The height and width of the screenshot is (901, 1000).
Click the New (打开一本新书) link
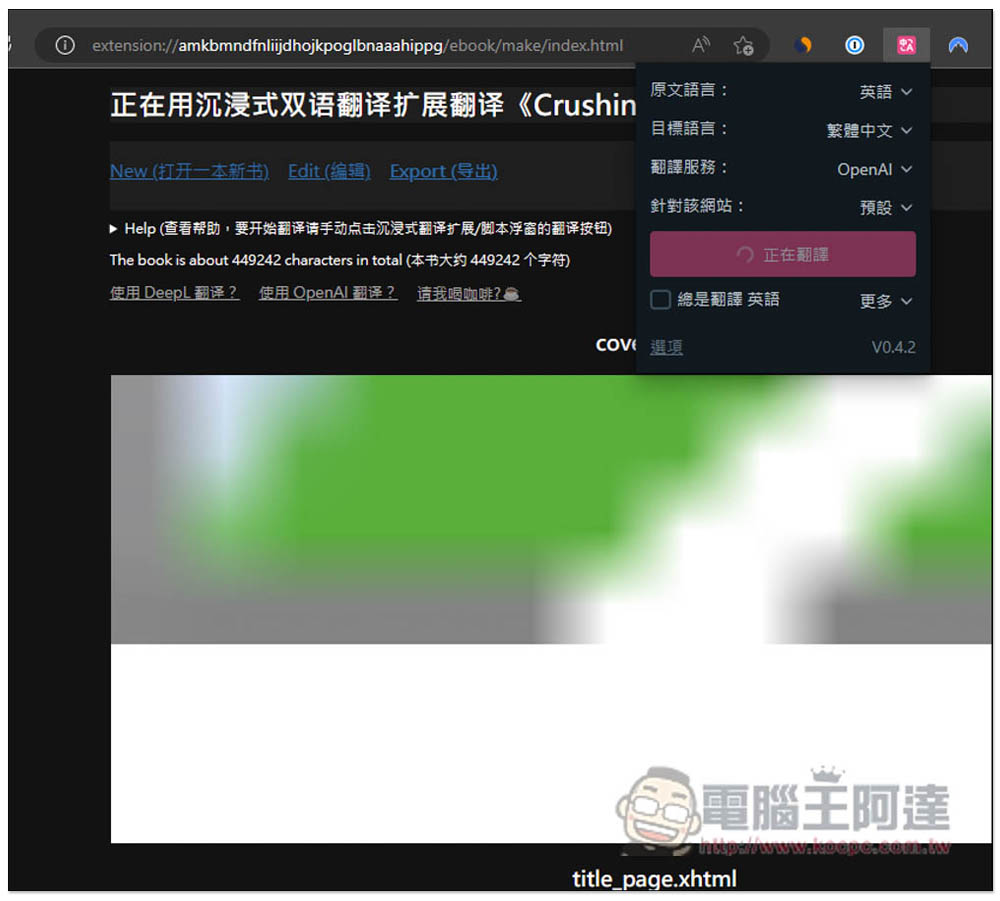coord(189,171)
